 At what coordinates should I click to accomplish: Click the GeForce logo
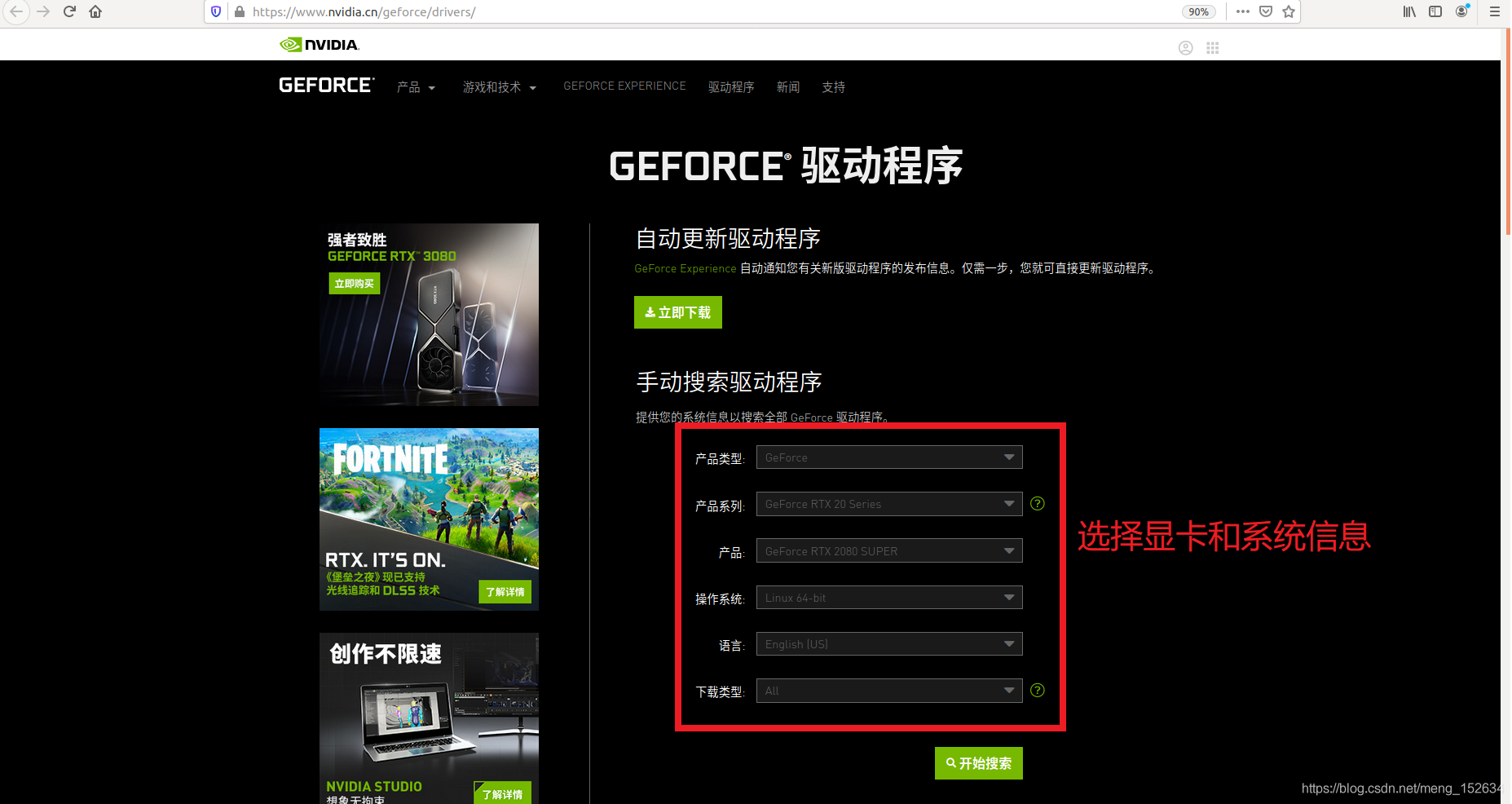pyautogui.click(x=326, y=86)
